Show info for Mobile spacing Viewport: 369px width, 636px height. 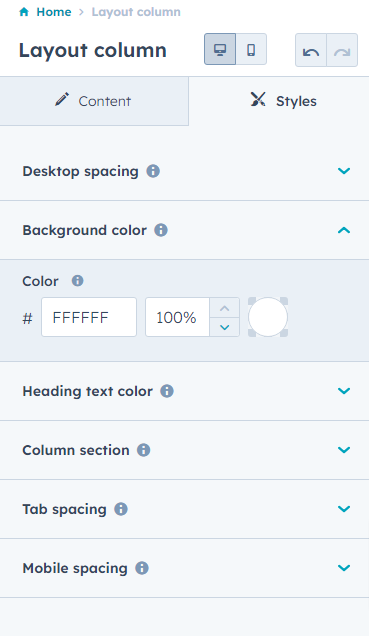tap(142, 568)
